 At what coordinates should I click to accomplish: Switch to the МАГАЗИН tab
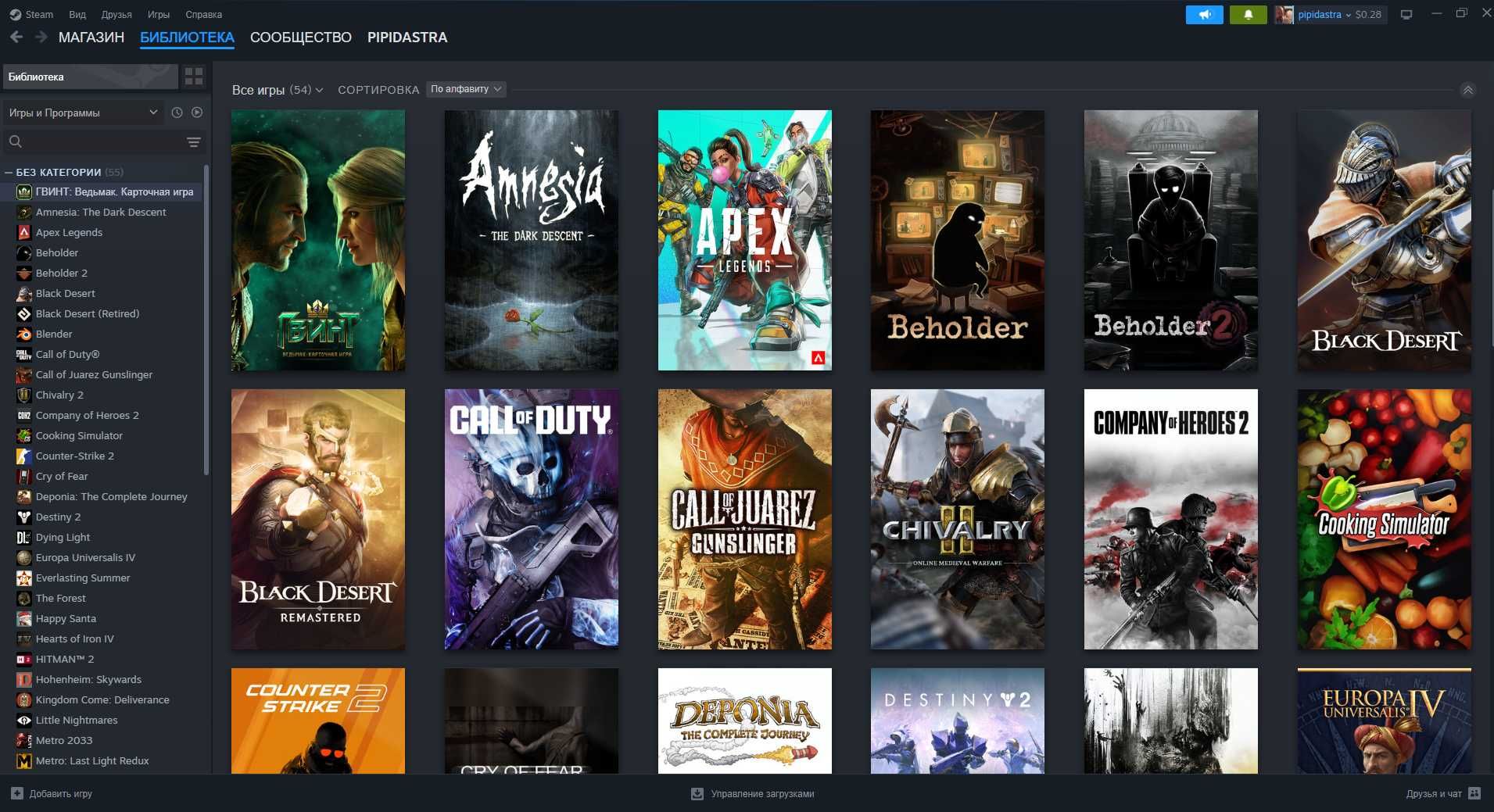click(91, 38)
